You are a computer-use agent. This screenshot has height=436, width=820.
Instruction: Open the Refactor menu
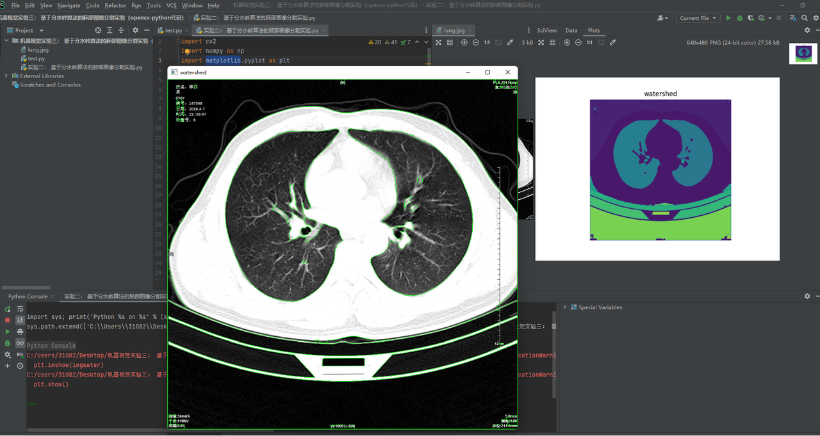tap(115, 5)
